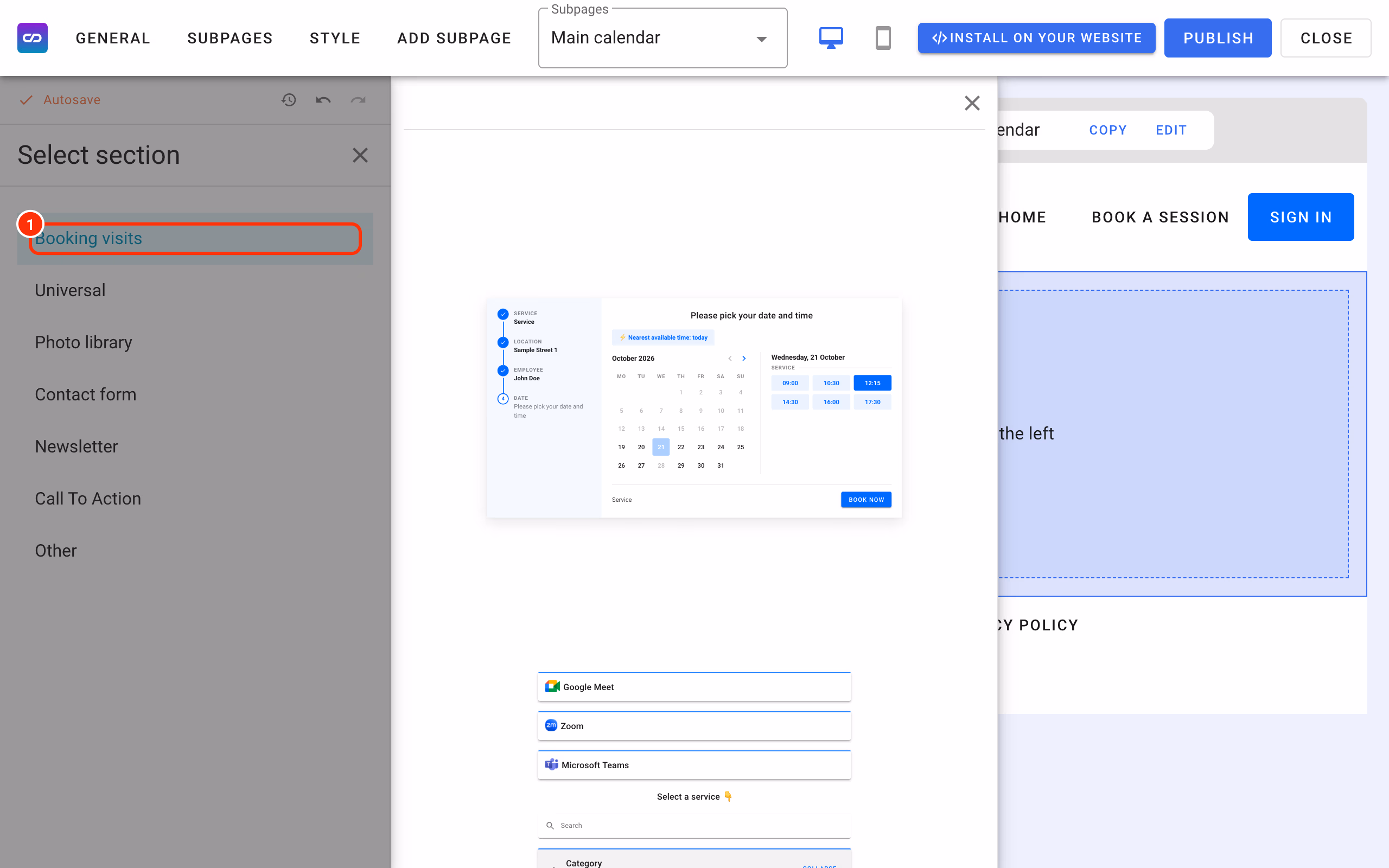Click the calendar booking preview thumbnail
This screenshot has height=868, width=1389.
[x=694, y=407]
